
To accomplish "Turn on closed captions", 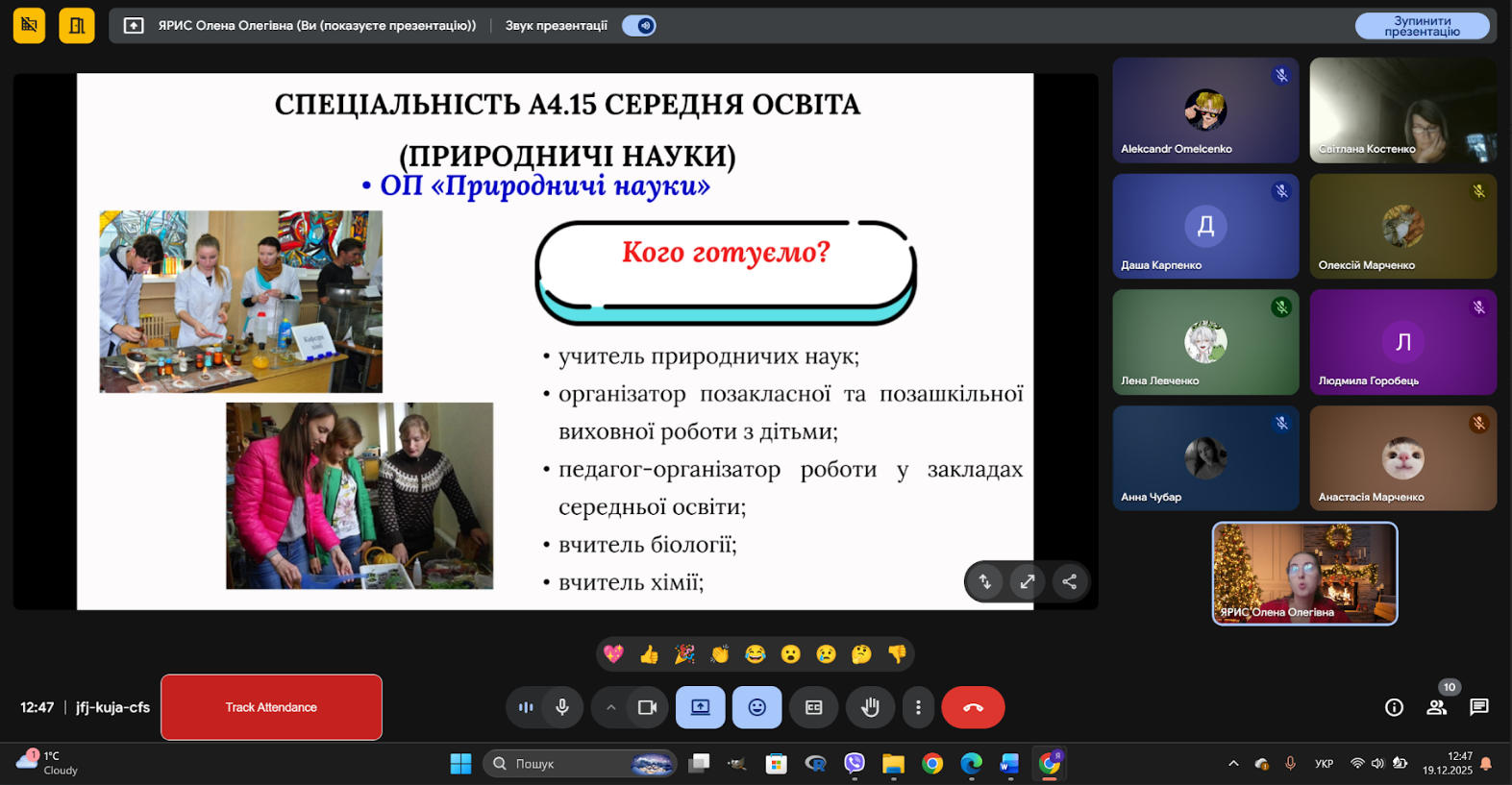I will point(813,707).
